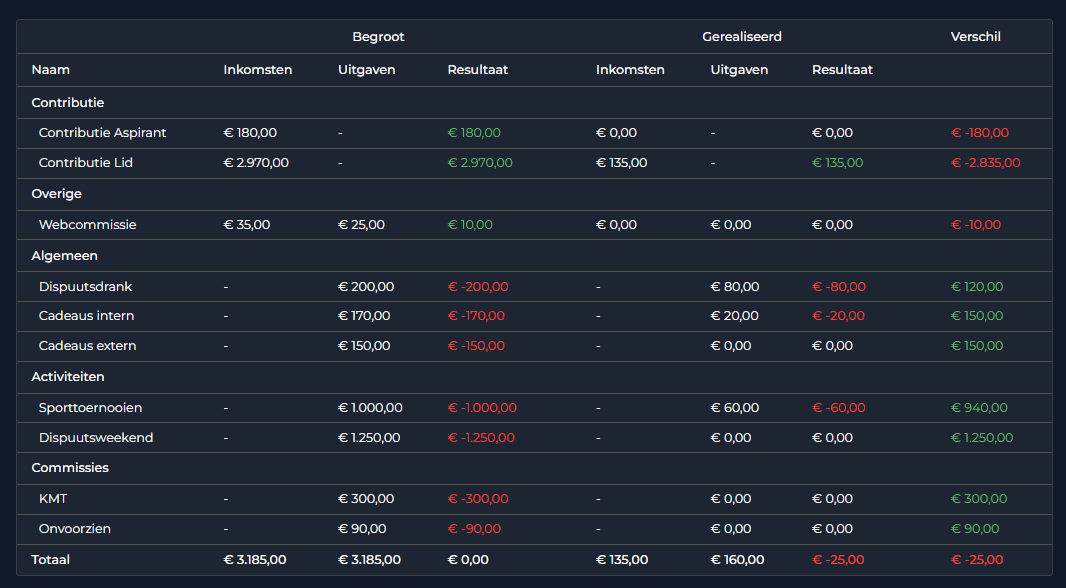
Task: Select the Onvoorzien row name
Action: [x=75, y=529]
